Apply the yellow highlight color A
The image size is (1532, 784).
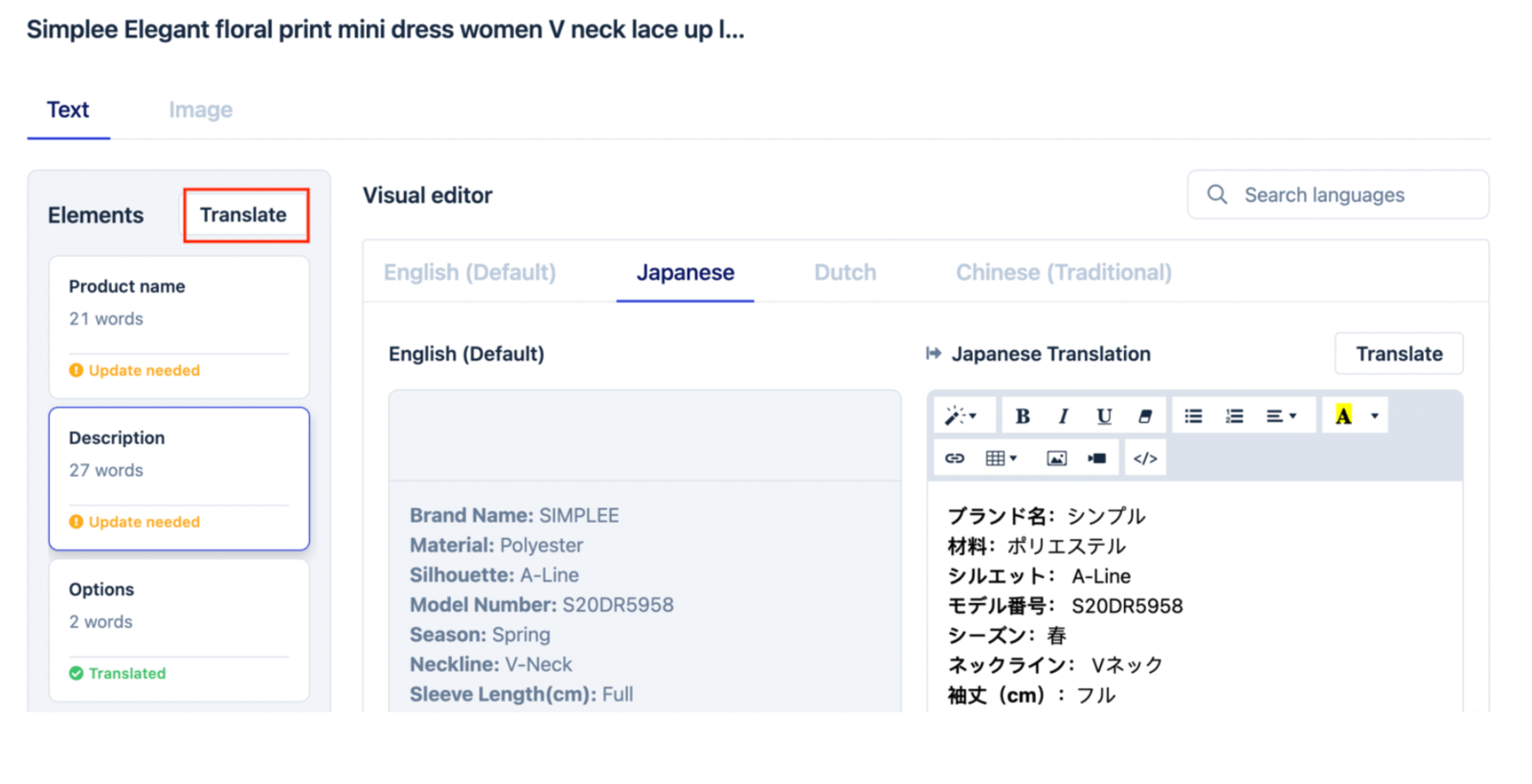pyautogui.click(x=1343, y=416)
